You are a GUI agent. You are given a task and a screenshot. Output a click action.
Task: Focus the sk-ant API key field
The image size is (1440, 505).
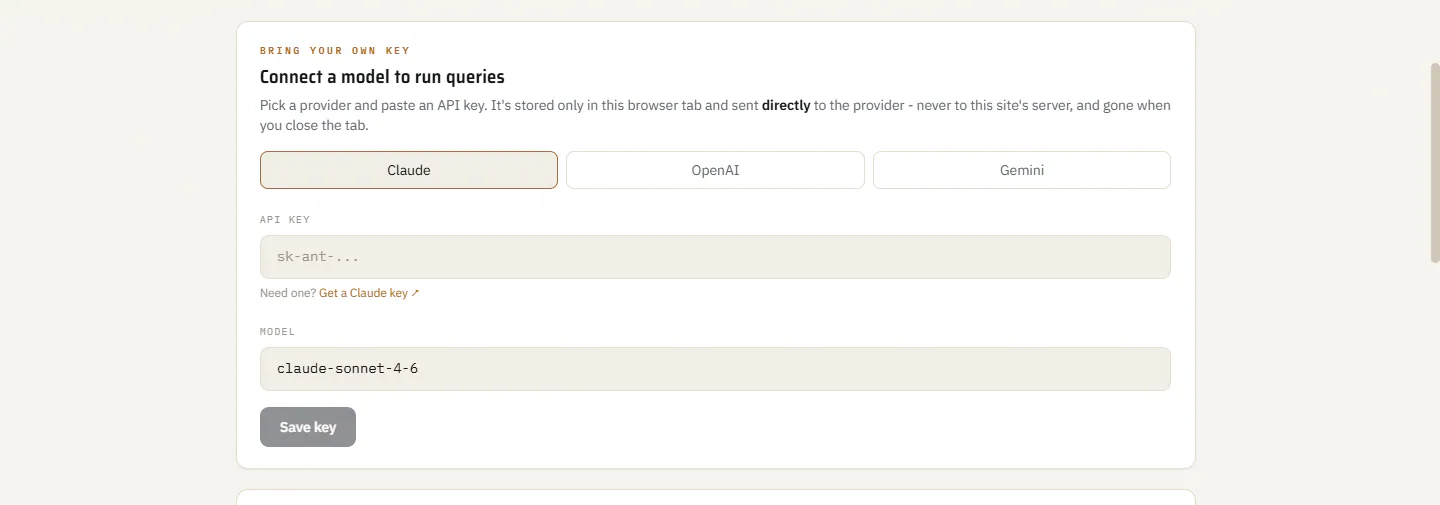point(715,257)
